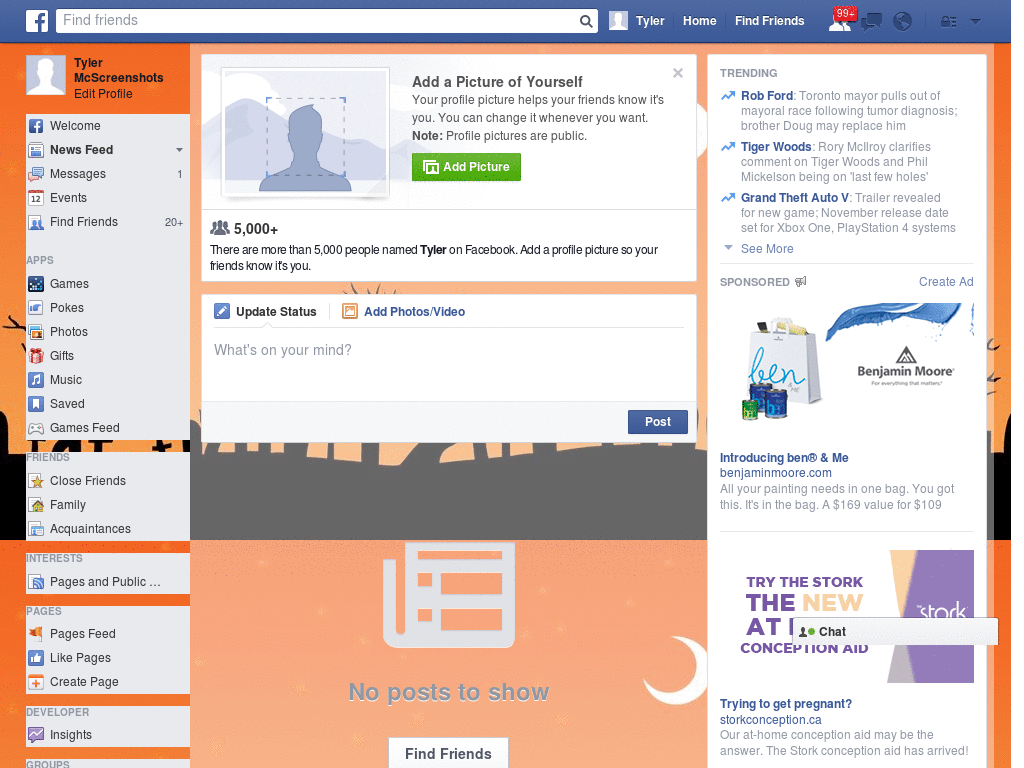Click the News Feed sidebar icon

(36, 150)
